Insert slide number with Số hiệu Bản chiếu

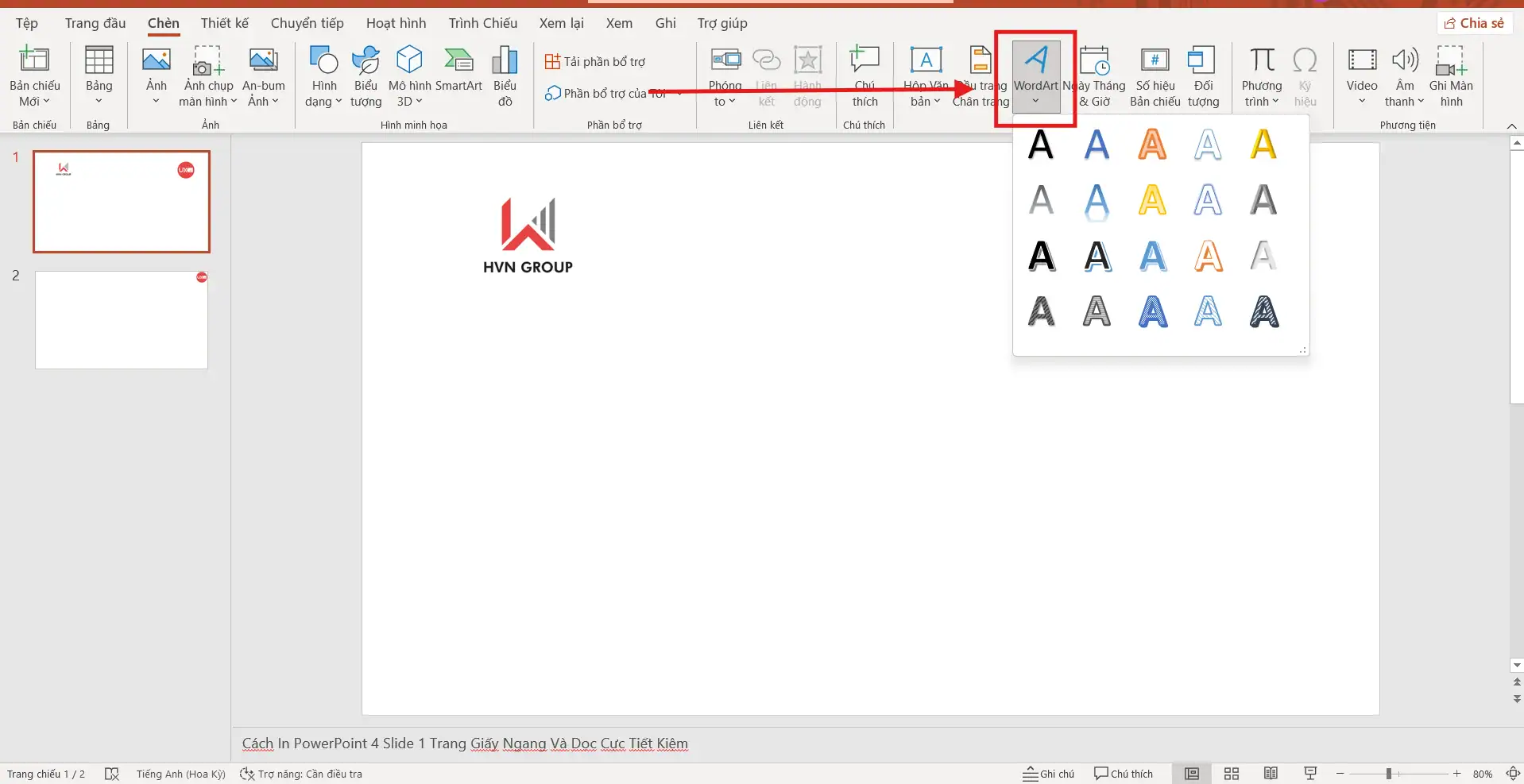(x=1155, y=75)
